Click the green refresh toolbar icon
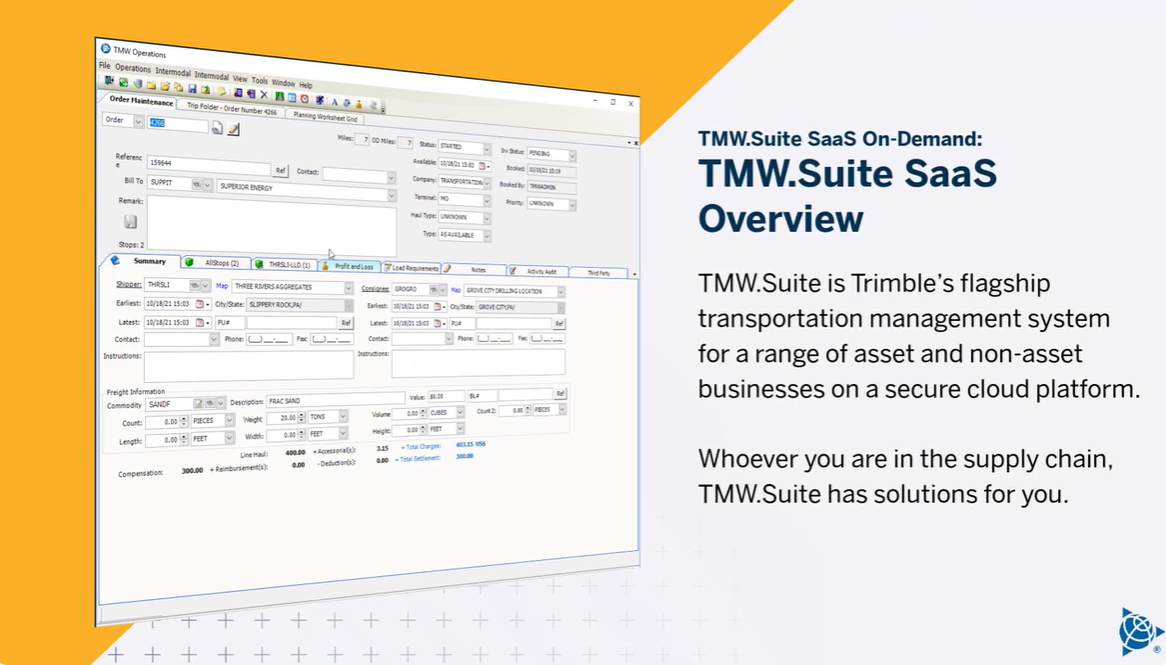 tap(123, 82)
